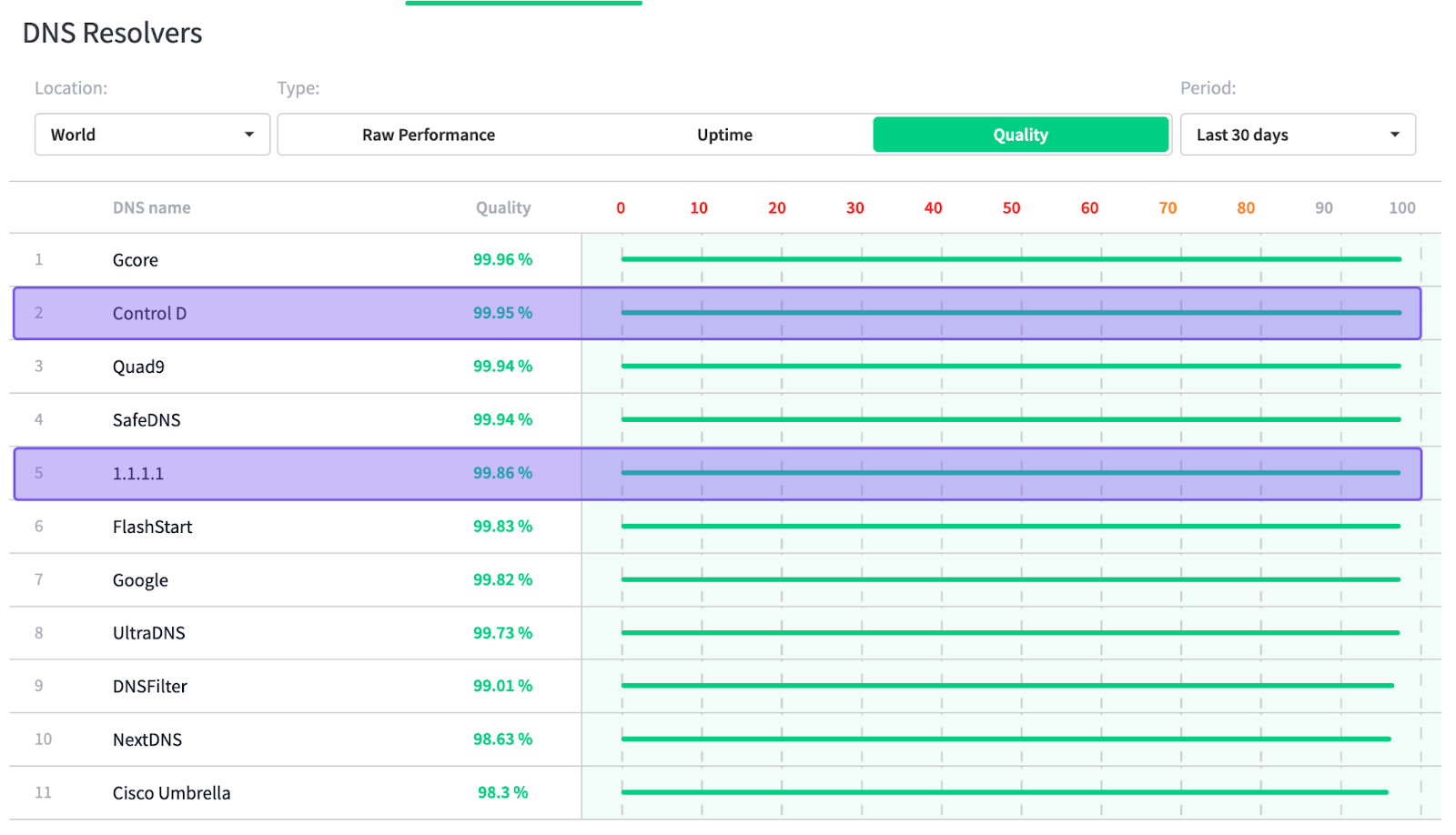This screenshot has width=1456, height=835.
Task: Select the Google resolver name
Action: [x=140, y=580]
